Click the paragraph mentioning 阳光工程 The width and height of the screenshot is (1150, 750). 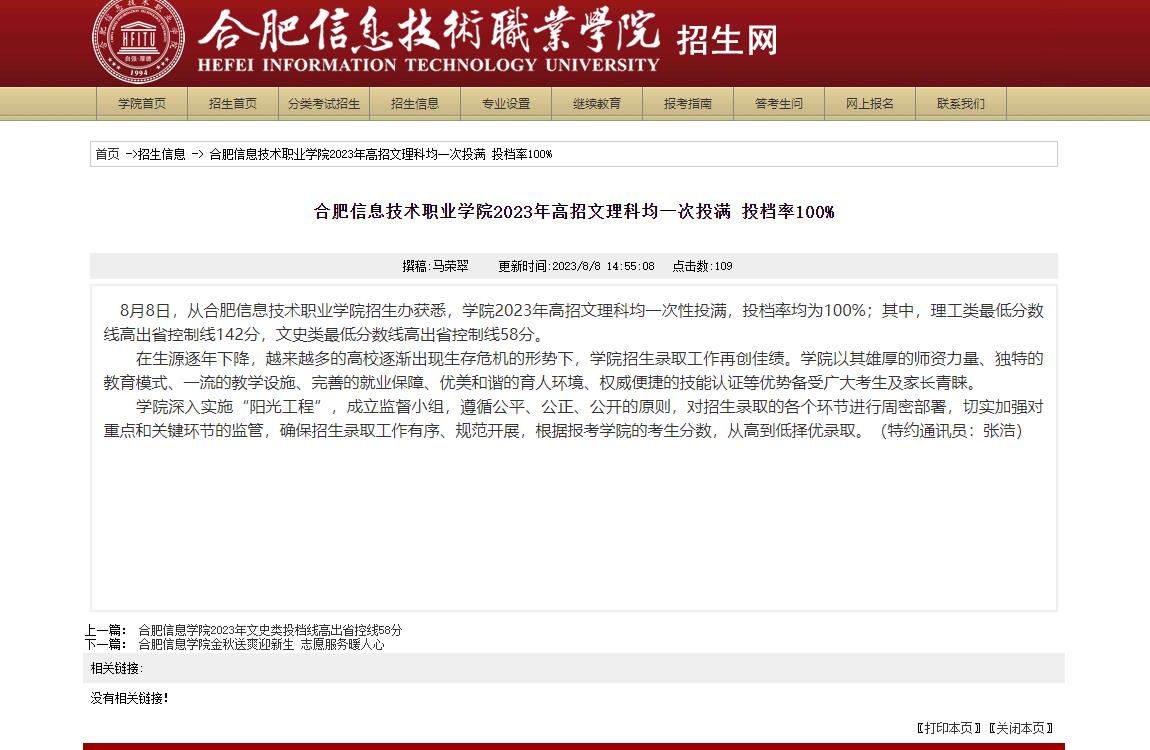coord(574,419)
